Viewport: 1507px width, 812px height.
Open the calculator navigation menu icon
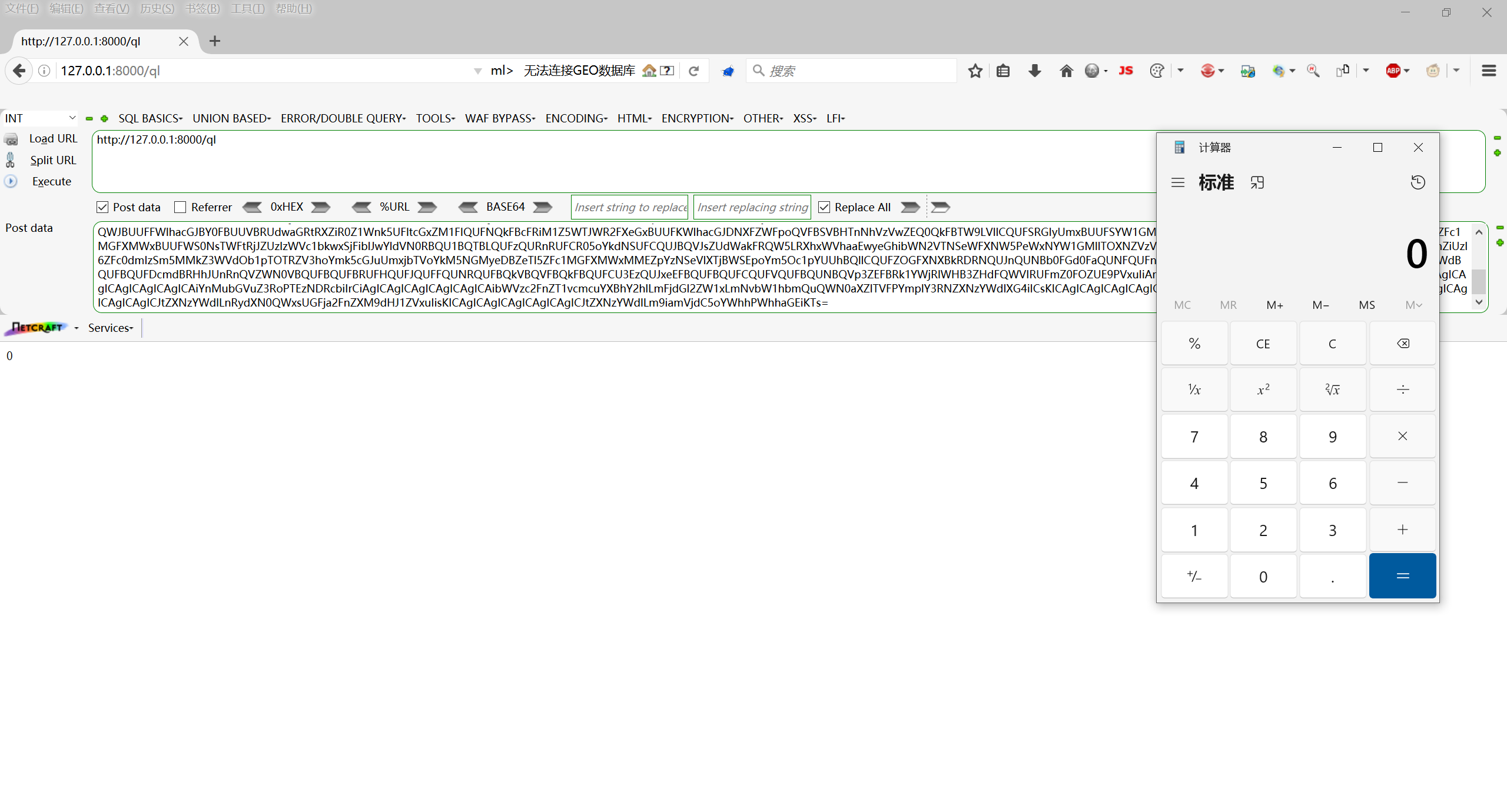pyautogui.click(x=1177, y=182)
